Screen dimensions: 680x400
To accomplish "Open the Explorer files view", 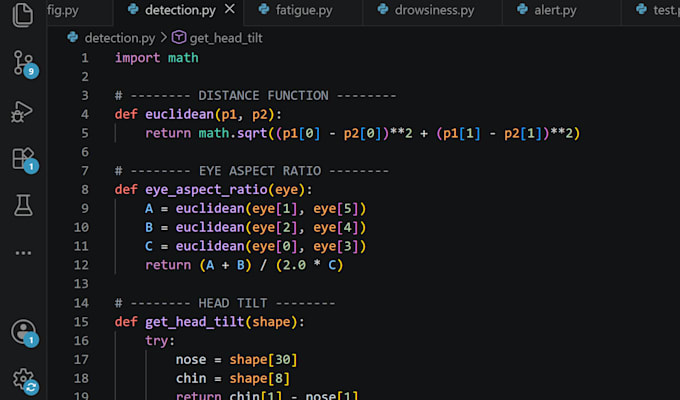I will (x=23, y=14).
